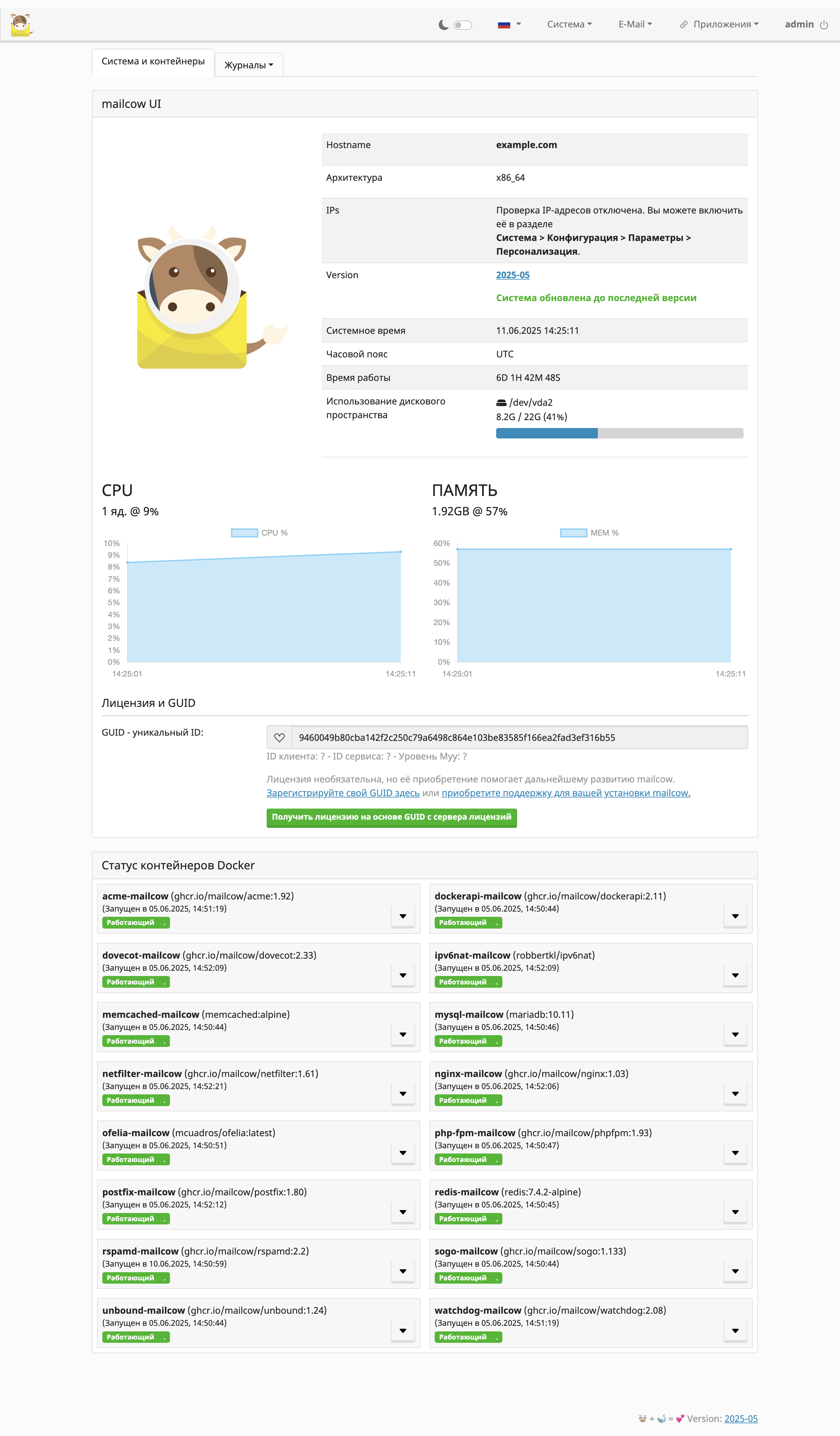The height and width of the screenshot is (1436, 840).
Task: Click the admin username
Action: pos(799,24)
